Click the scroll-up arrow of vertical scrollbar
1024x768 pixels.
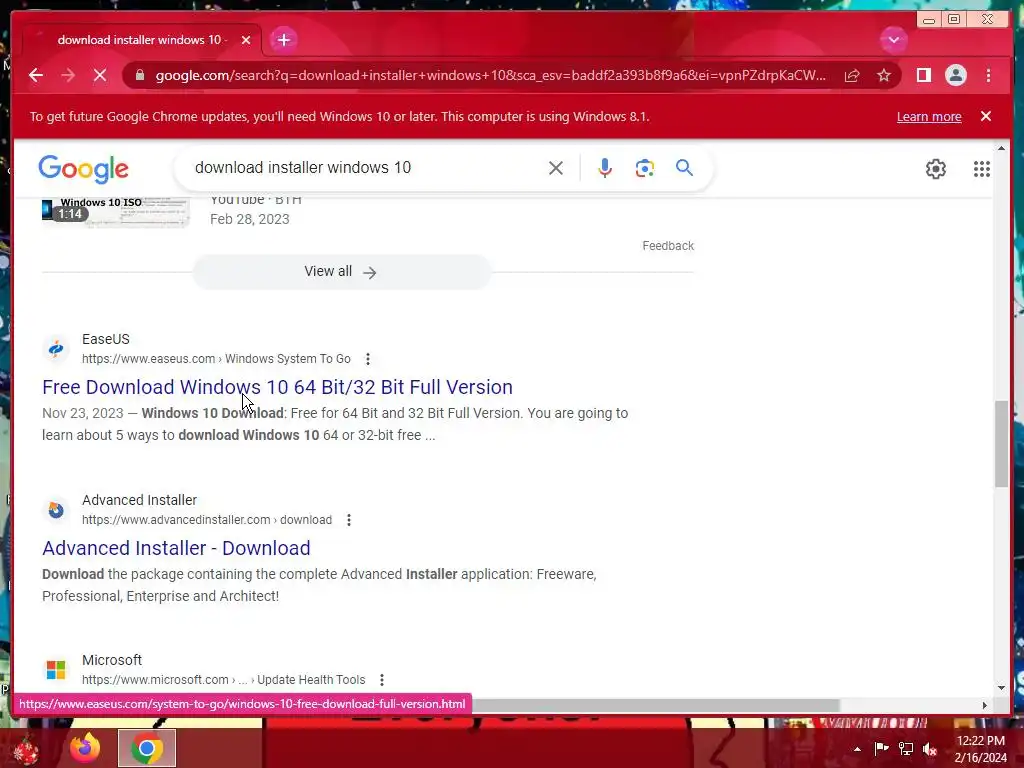[x=1001, y=149]
